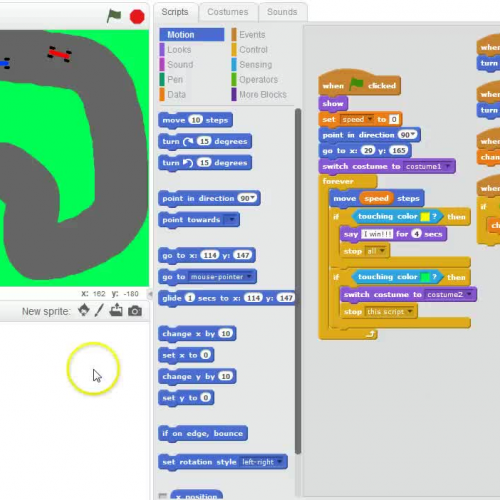Switch to the Sounds tab
The height and width of the screenshot is (500, 500).
282,12
